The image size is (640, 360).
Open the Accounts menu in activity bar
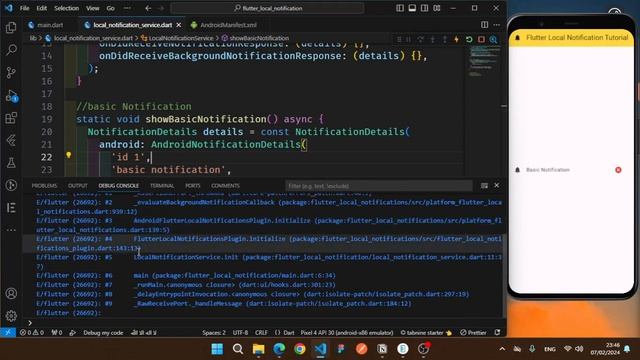tap(11, 293)
